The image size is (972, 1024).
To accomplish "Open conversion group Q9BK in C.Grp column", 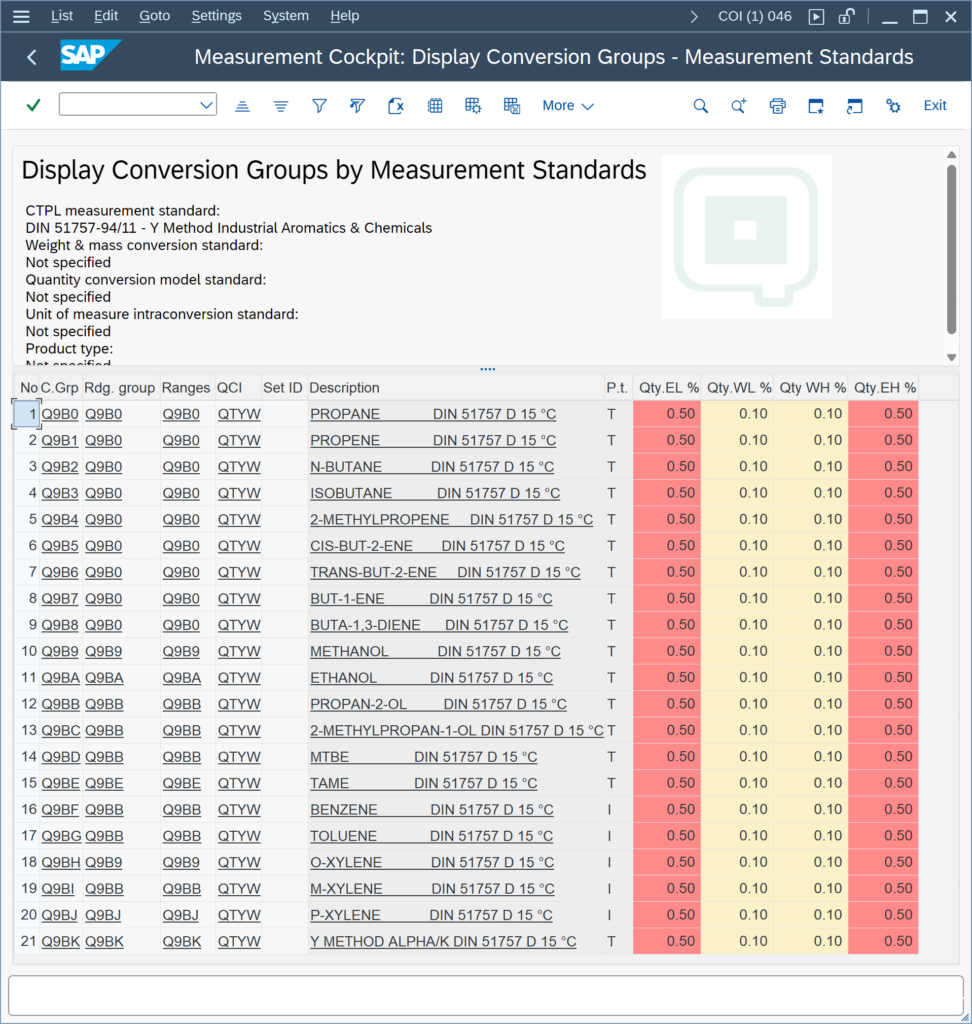I will [x=61, y=942].
